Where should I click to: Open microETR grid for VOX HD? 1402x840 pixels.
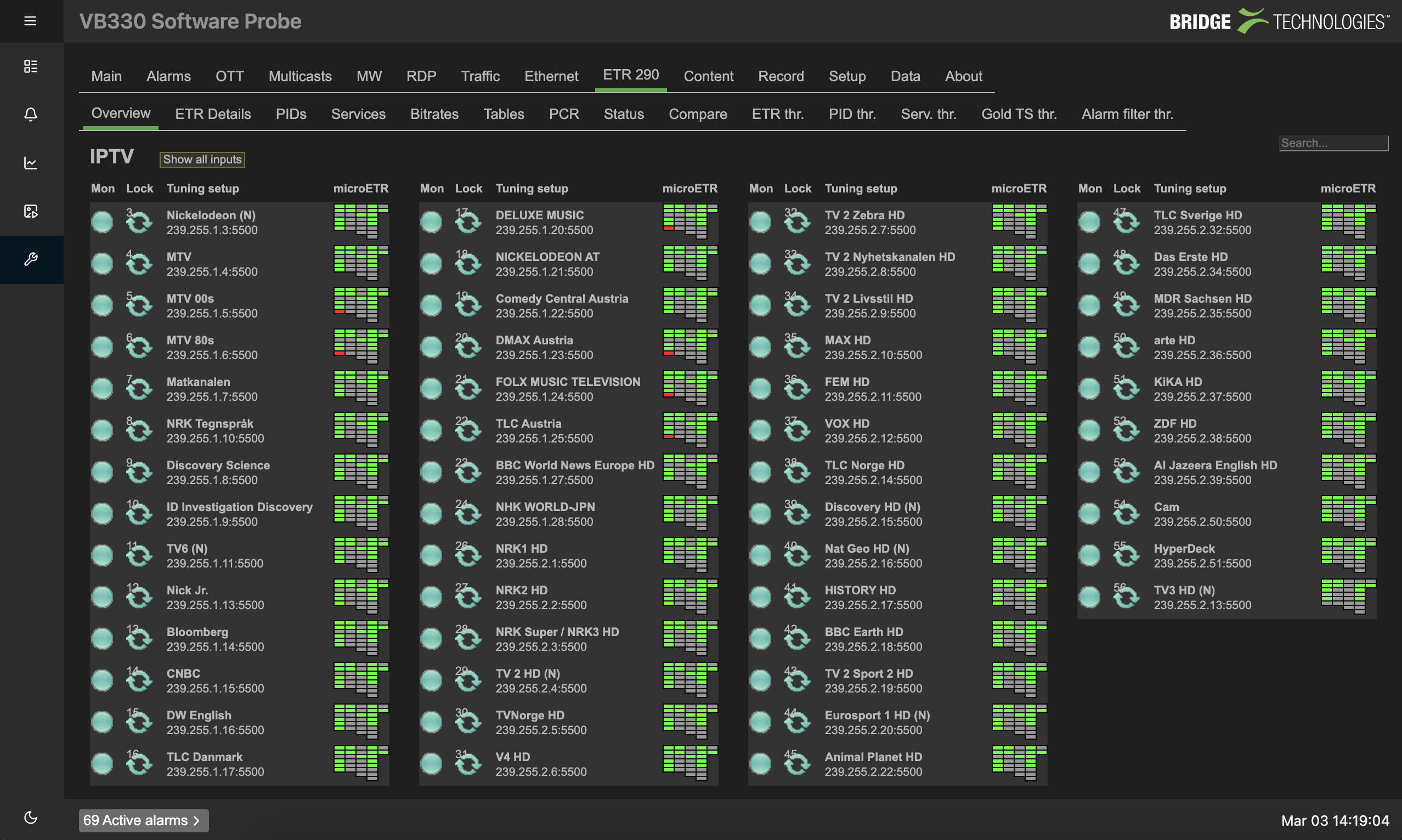coord(1019,430)
